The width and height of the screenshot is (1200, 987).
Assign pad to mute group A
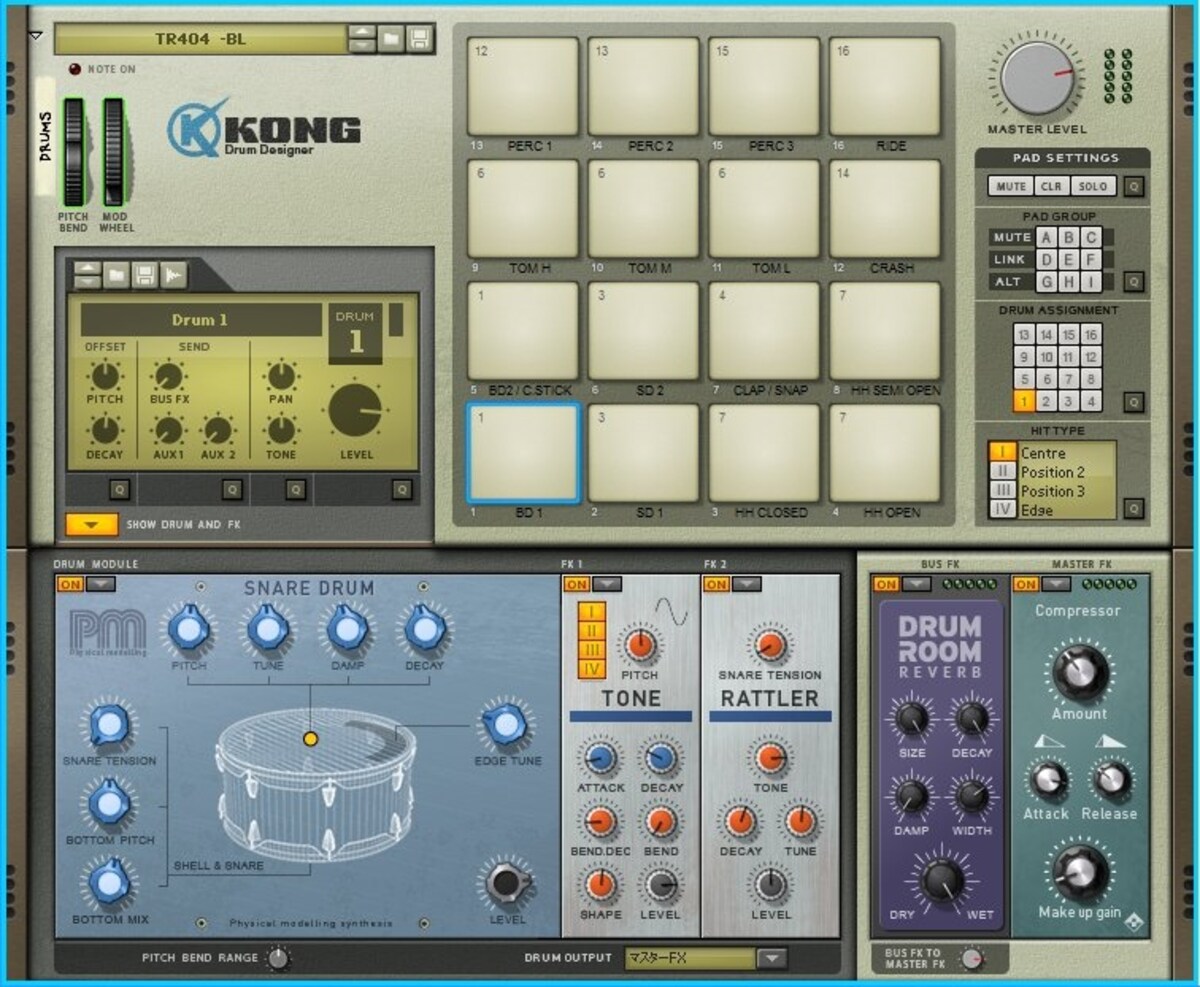(1046, 238)
